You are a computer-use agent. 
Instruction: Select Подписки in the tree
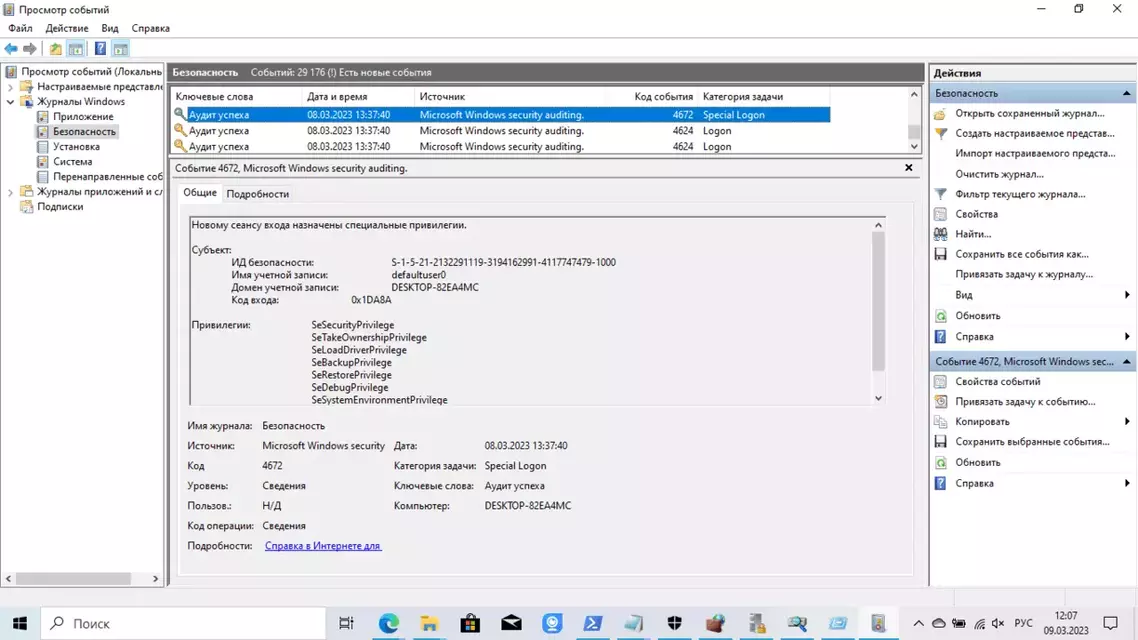click(60, 207)
